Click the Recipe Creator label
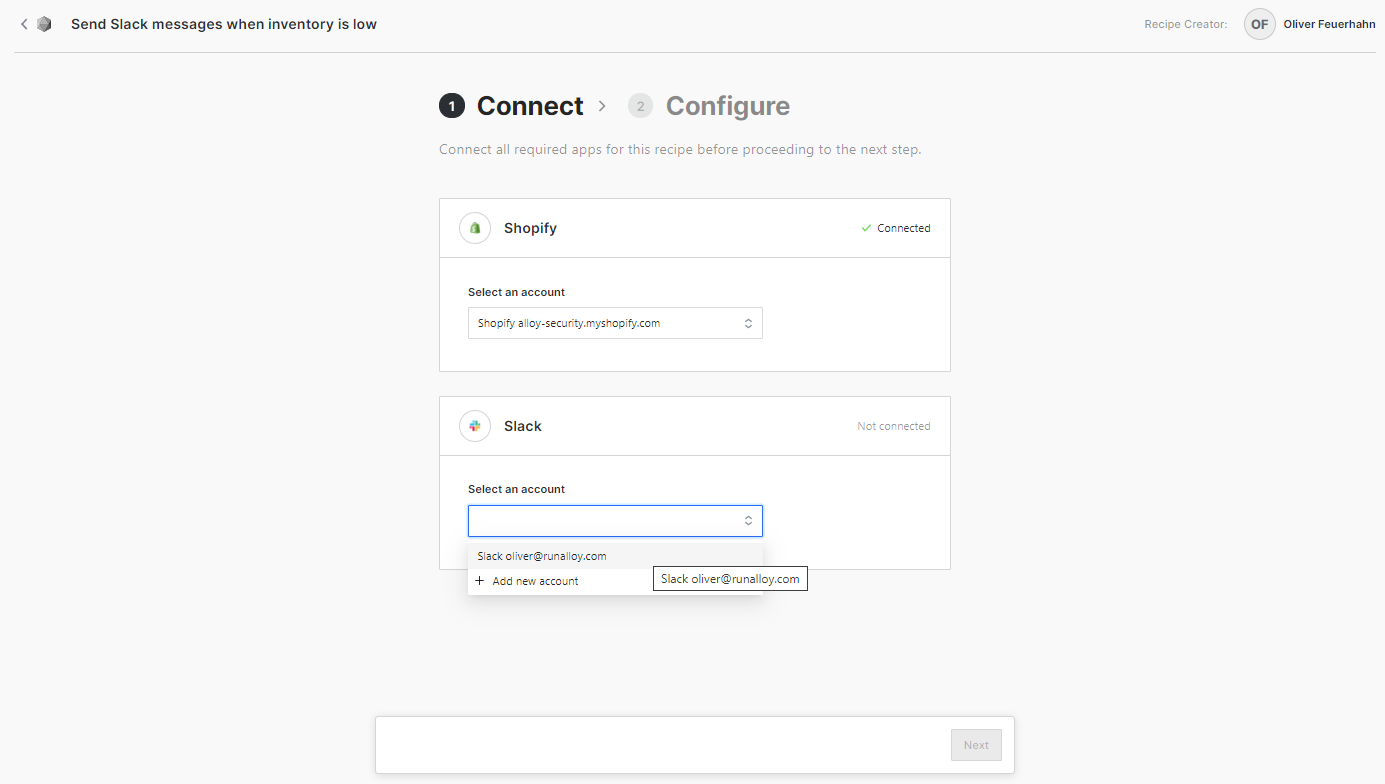This screenshot has width=1385, height=784. [x=1186, y=24]
